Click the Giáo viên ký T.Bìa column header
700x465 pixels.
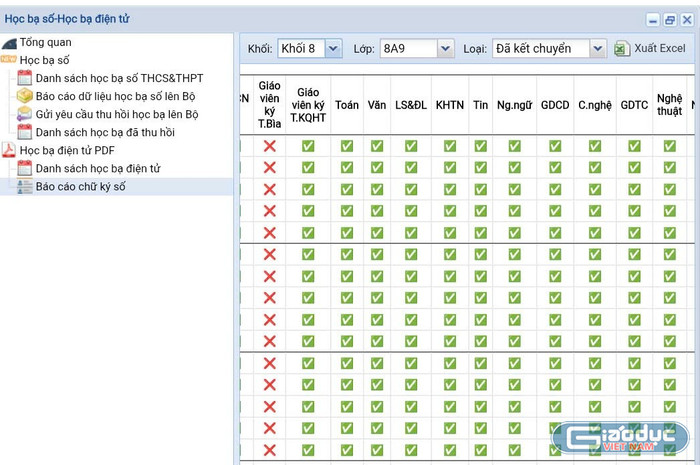[270, 105]
